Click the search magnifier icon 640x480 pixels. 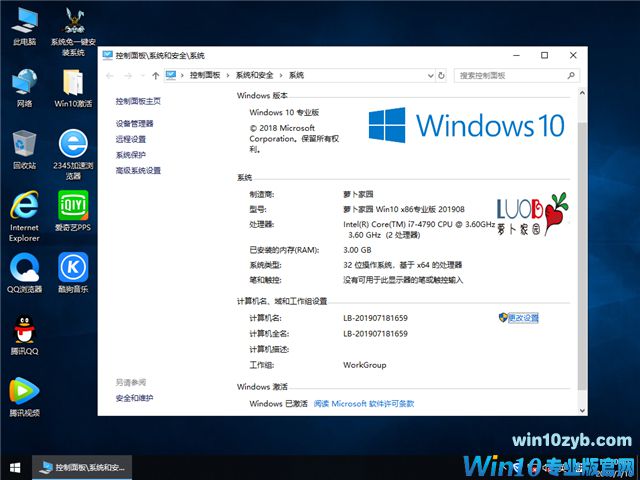[x=571, y=75]
